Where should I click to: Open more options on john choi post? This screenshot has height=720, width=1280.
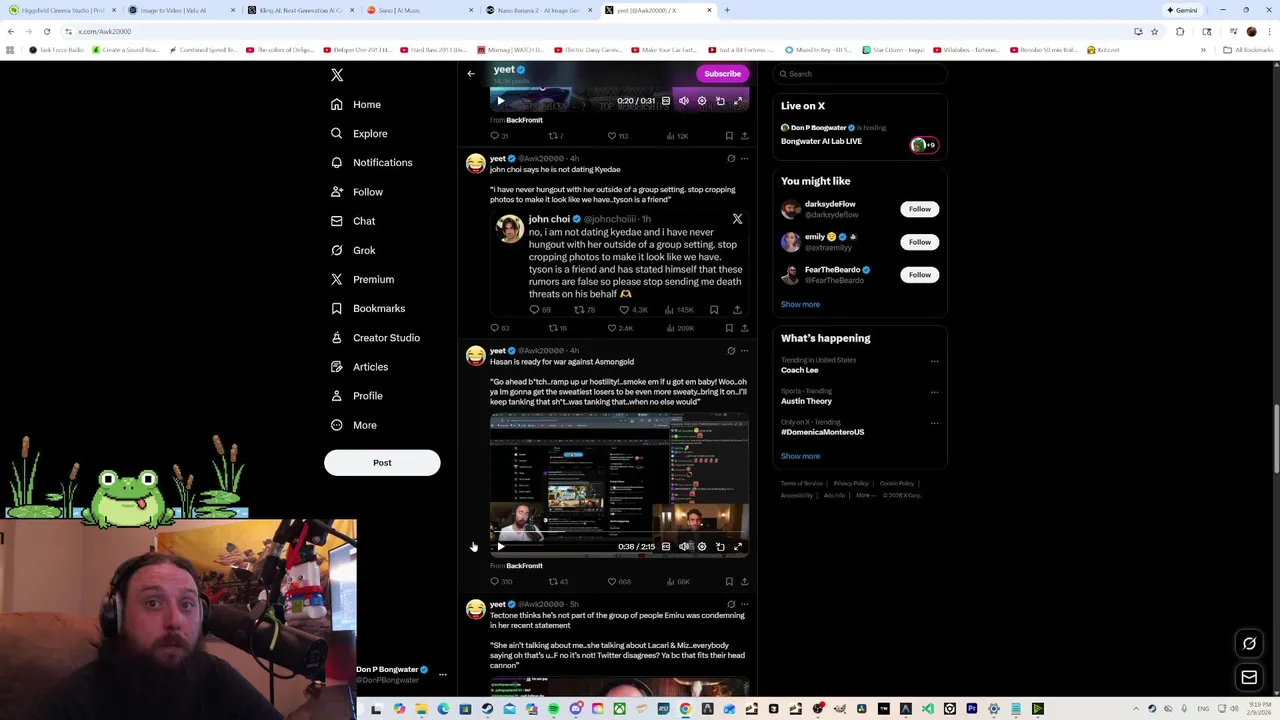pyautogui.click(x=744, y=158)
